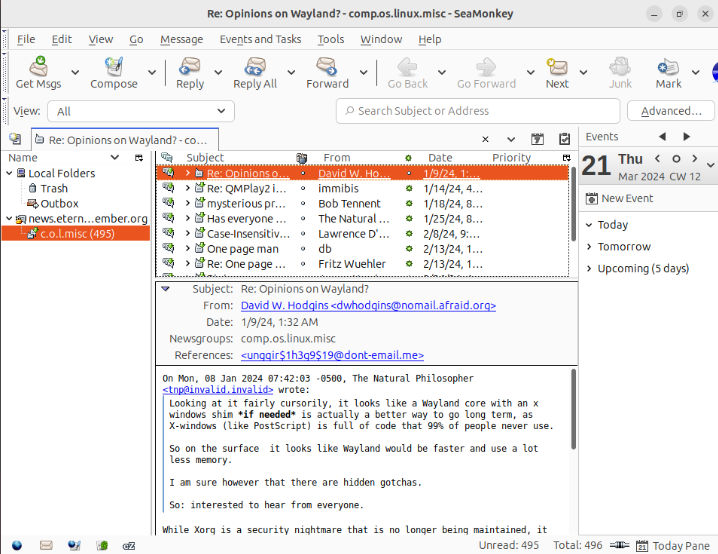718x554 pixels.
Task: Click the tnp@invalid.invalid link
Action: point(218,390)
